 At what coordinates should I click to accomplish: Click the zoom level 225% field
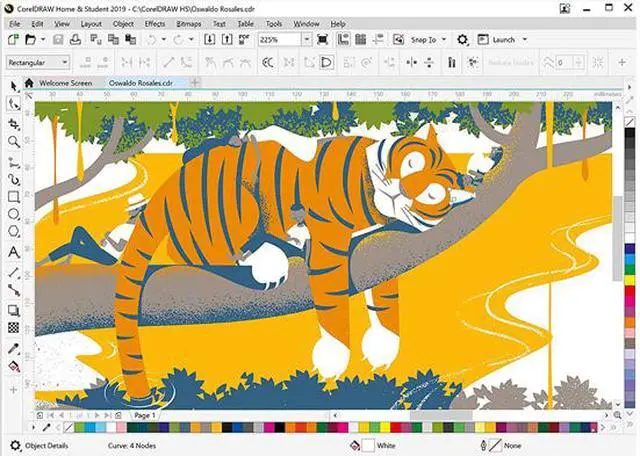coord(280,40)
